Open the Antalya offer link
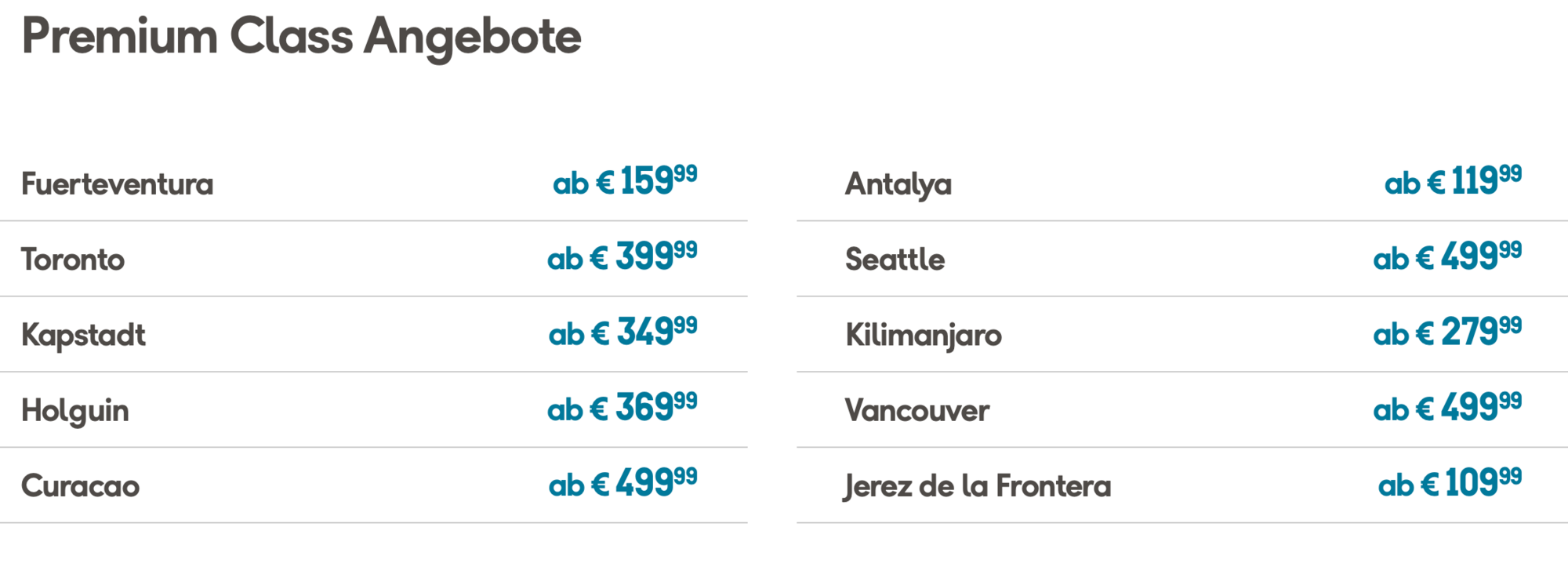Viewport: 1568px width, 574px height. pos(898,184)
